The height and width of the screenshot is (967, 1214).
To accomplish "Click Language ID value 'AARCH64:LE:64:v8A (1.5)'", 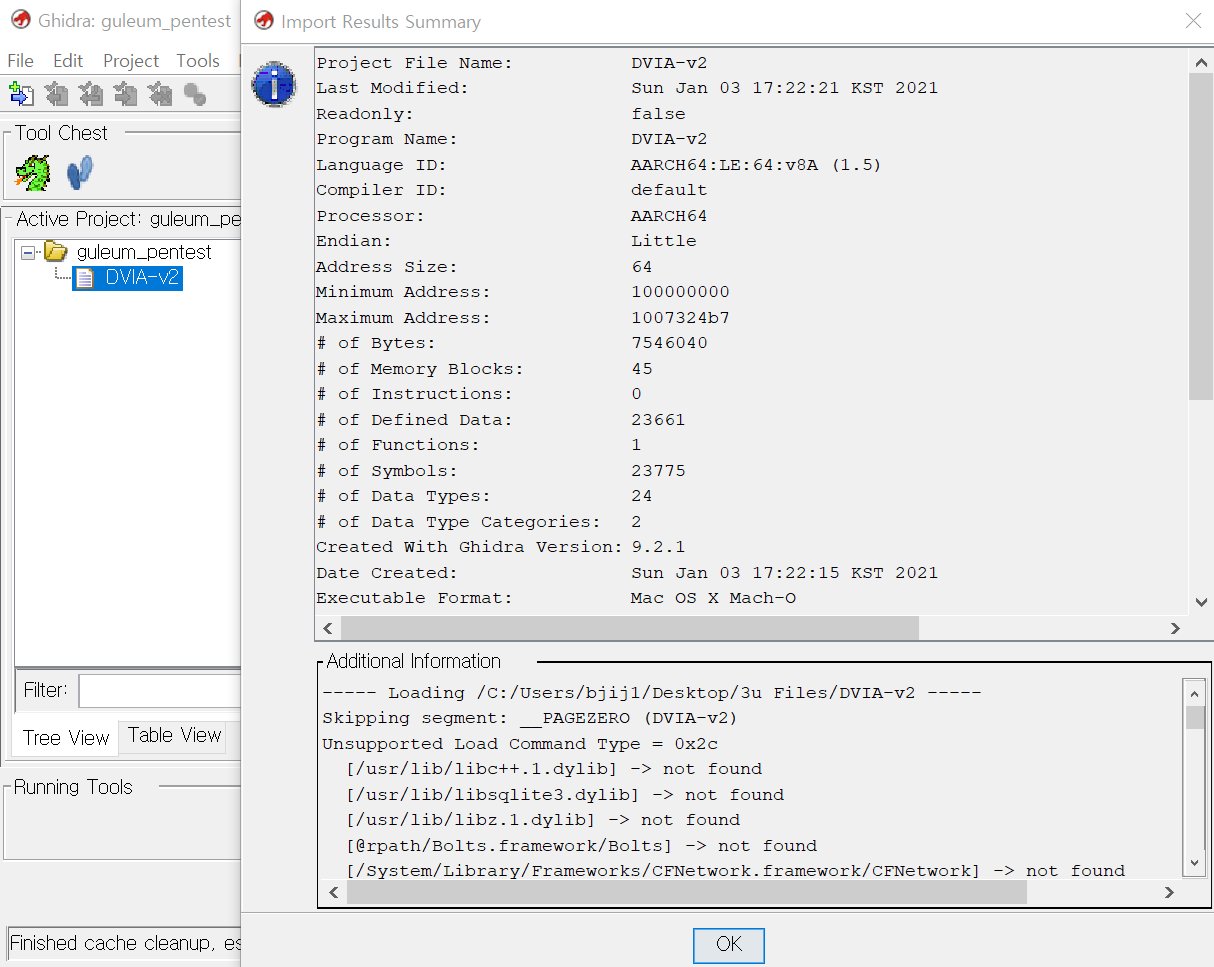I will [x=756, y=165].
